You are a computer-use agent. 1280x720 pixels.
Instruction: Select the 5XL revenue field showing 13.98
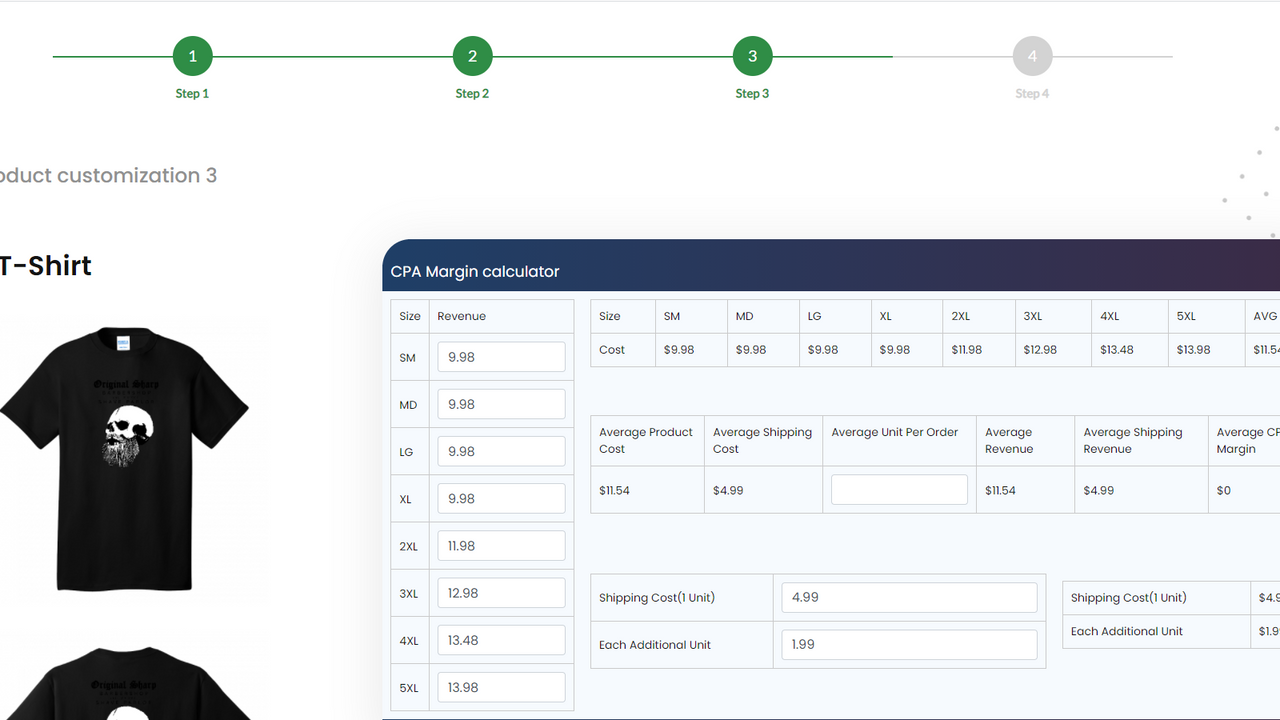click(501, 687)
